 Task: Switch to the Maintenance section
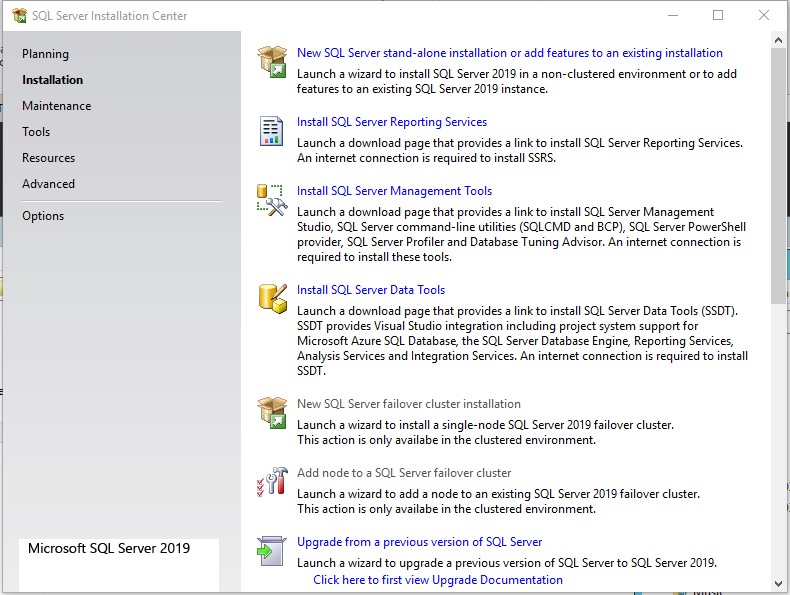coord(56,106)
